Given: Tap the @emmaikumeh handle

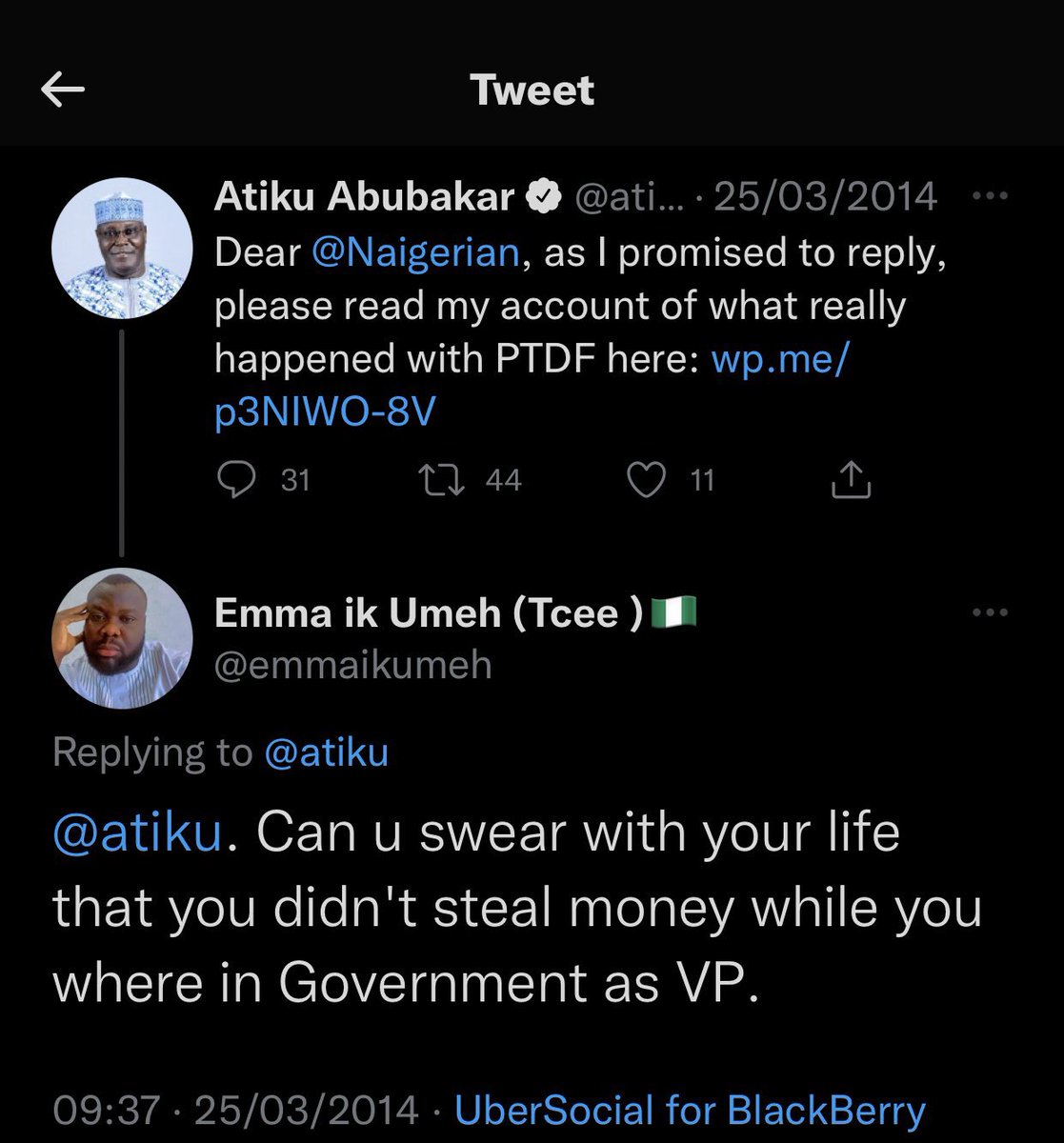Looking at the screenshot, I should 353,665.
